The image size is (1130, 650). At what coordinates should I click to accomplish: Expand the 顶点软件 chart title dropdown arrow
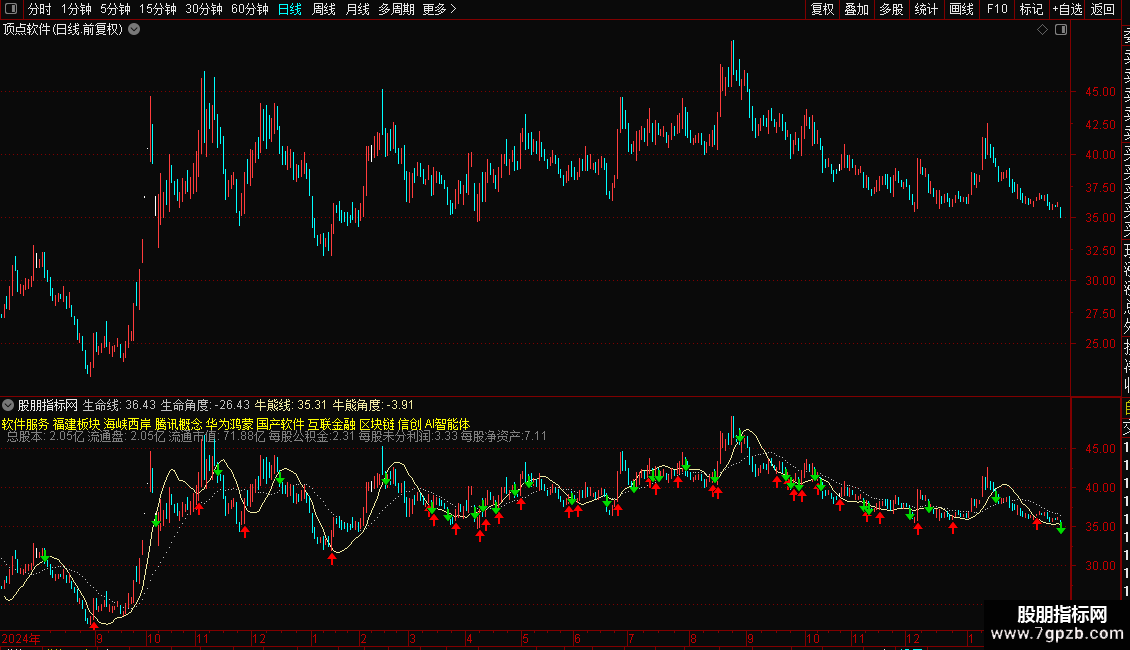click(134, 30)
